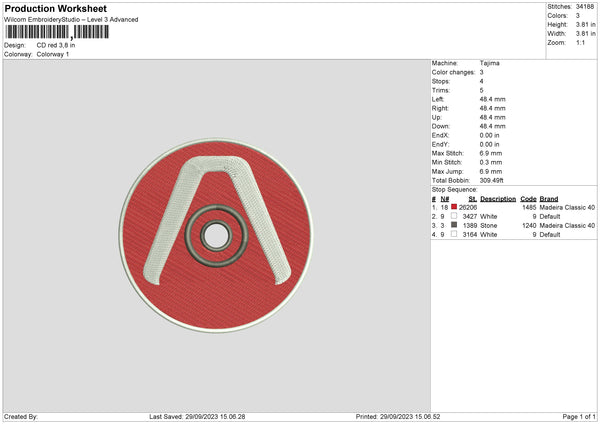Select the design name 'CD red 3,8 in'

pyautogui.click(x=56, y=45)
